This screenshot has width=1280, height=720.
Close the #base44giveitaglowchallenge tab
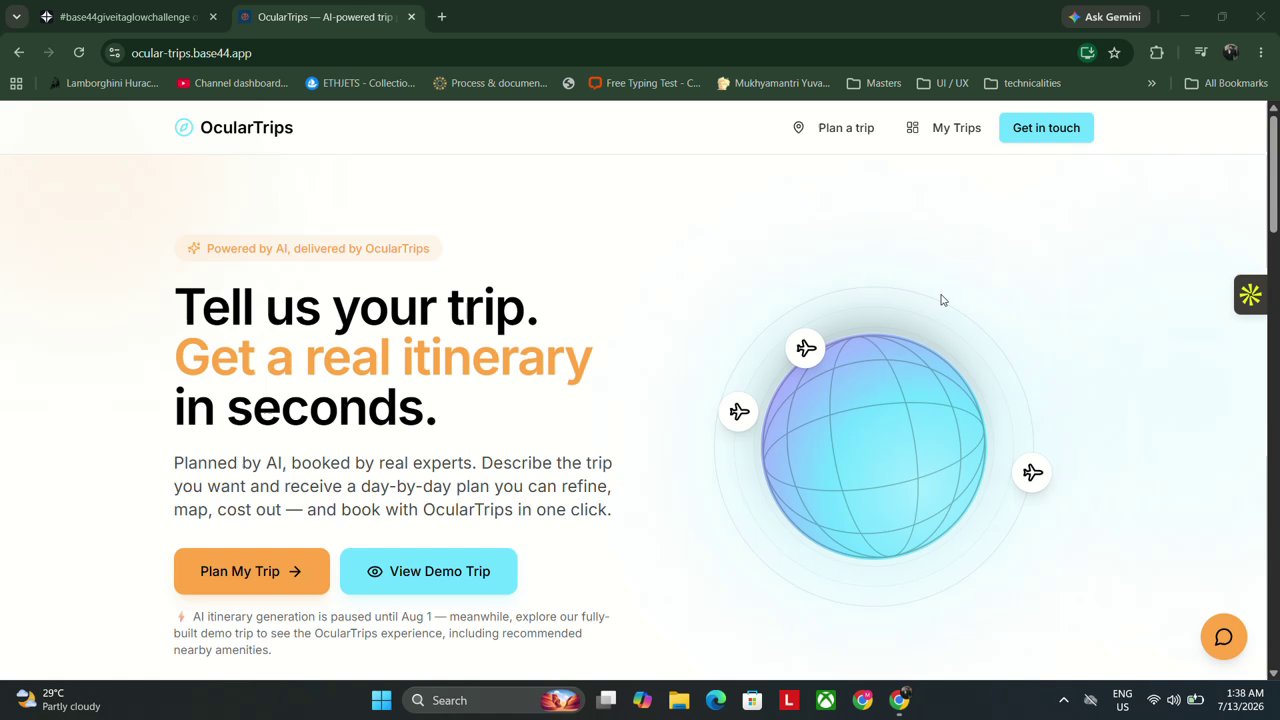click(x=213, y=17)
